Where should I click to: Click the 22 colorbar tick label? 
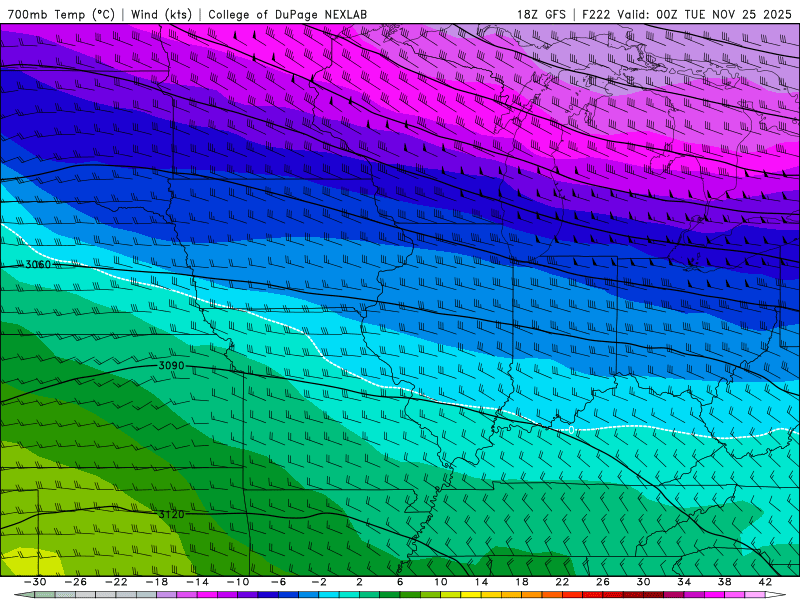pyautogui.click(x=562, y=582)
